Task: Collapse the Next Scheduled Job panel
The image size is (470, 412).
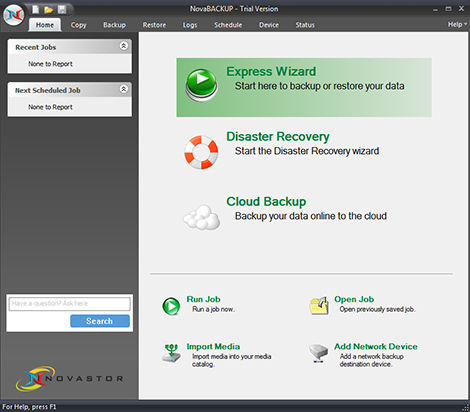Action: coord(124,89)
